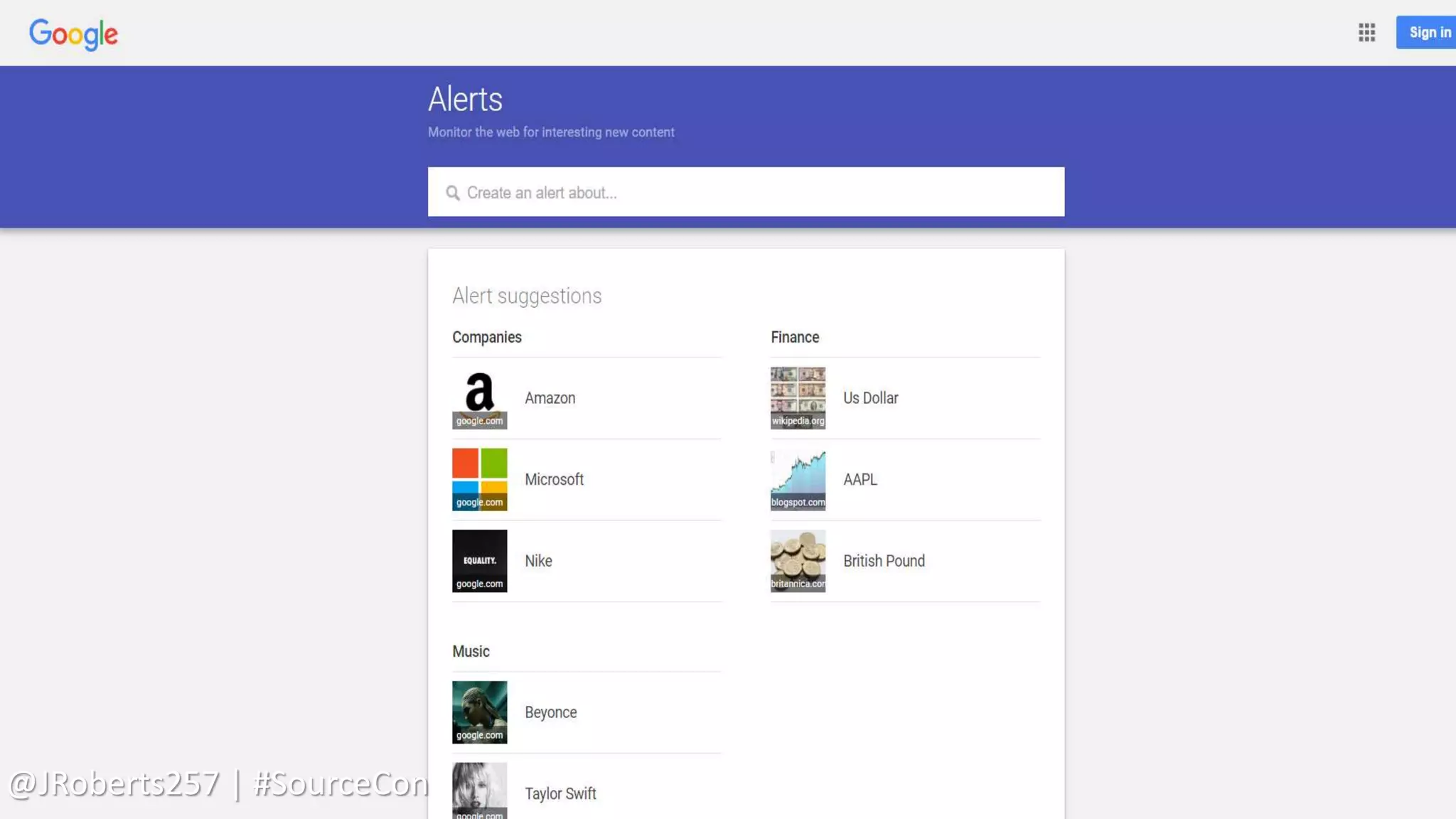Click the Taylor Swift photo thumbnail
The image size is (1456, 819).
pos(479,789)
